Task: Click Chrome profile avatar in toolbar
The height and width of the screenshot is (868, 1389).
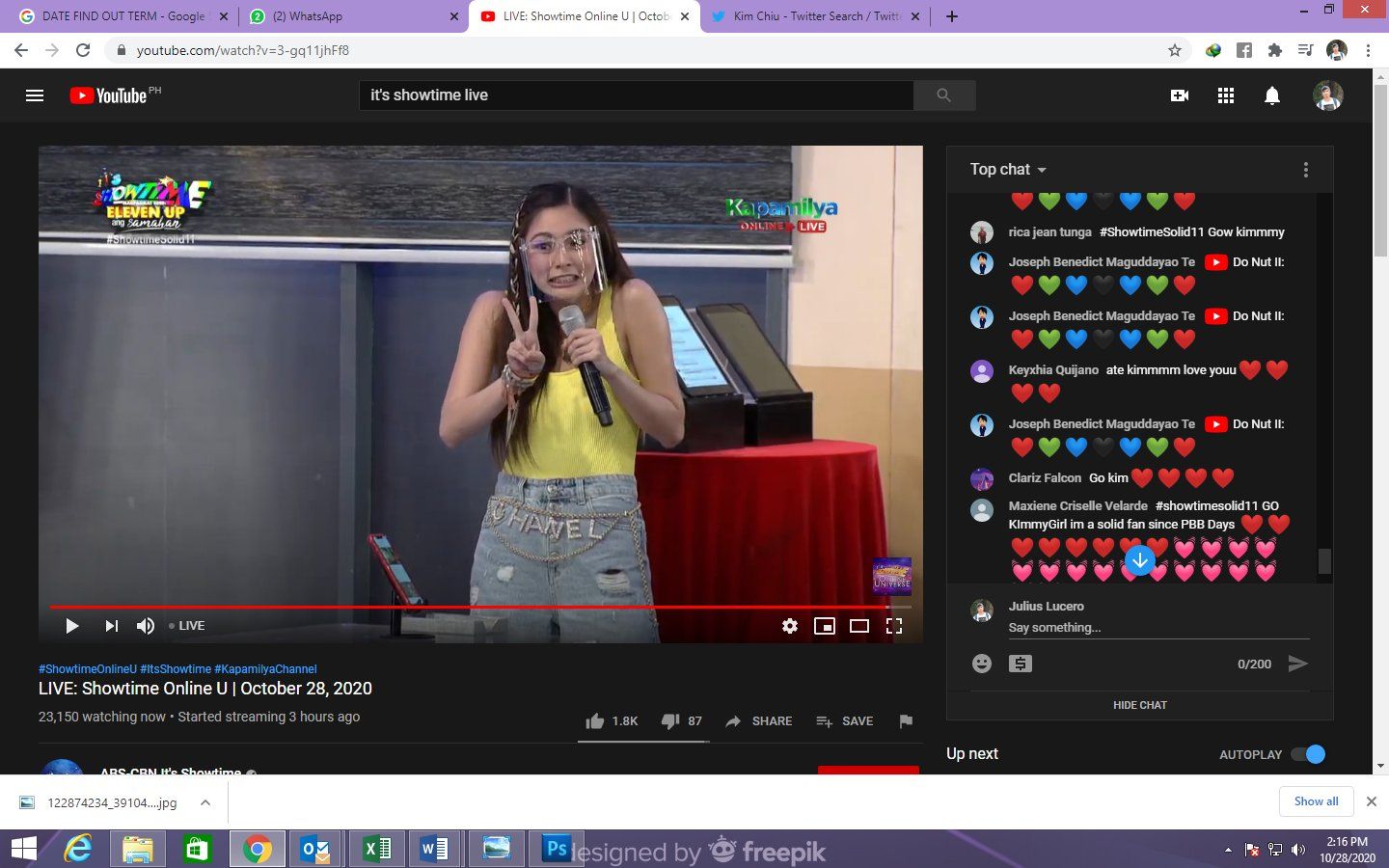Action: 1337,50
